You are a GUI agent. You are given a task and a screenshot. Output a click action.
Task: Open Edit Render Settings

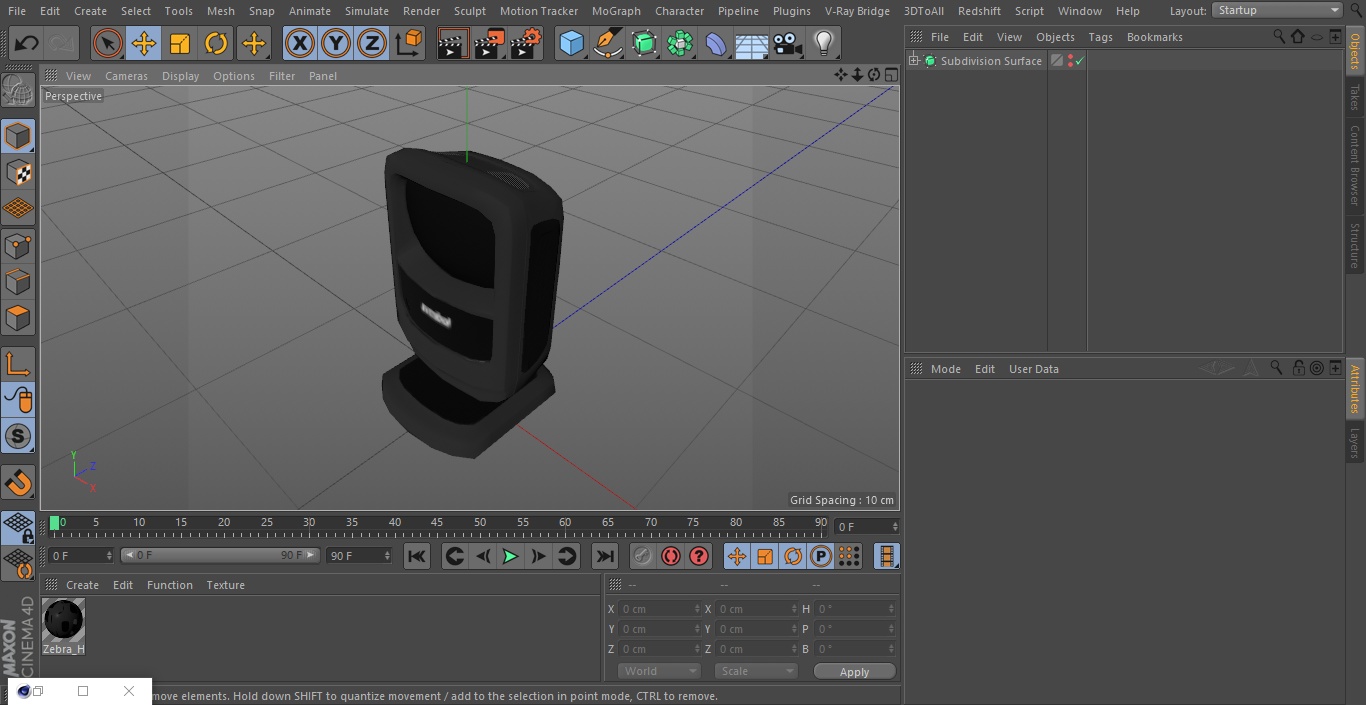(526, 43)
